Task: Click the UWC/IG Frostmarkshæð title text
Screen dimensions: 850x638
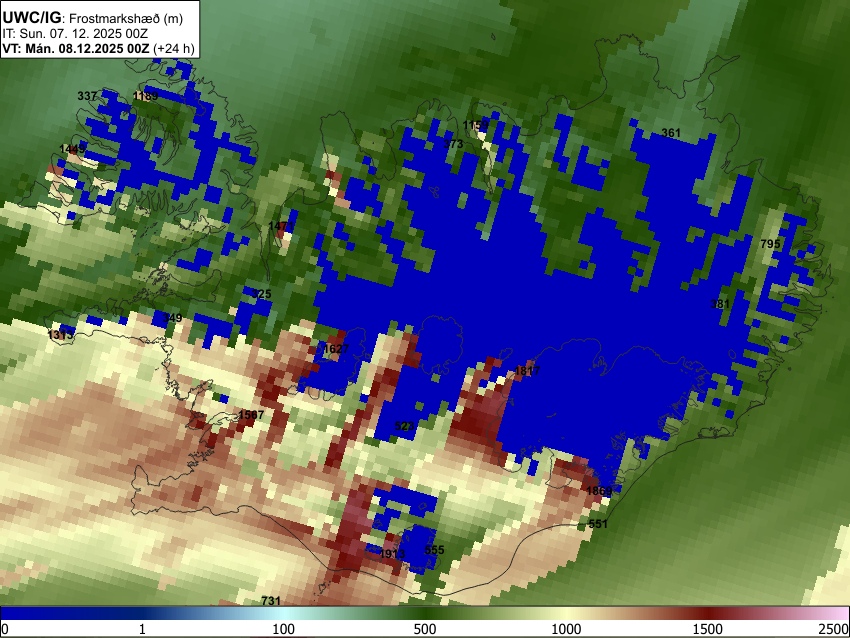Action: [93, 18]
